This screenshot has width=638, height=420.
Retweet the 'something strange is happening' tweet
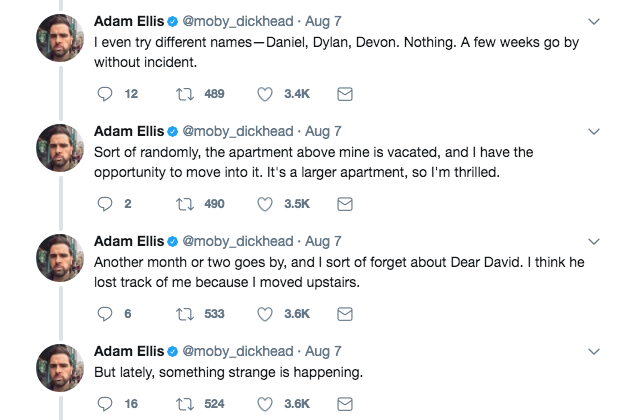[x=184, y=404]
